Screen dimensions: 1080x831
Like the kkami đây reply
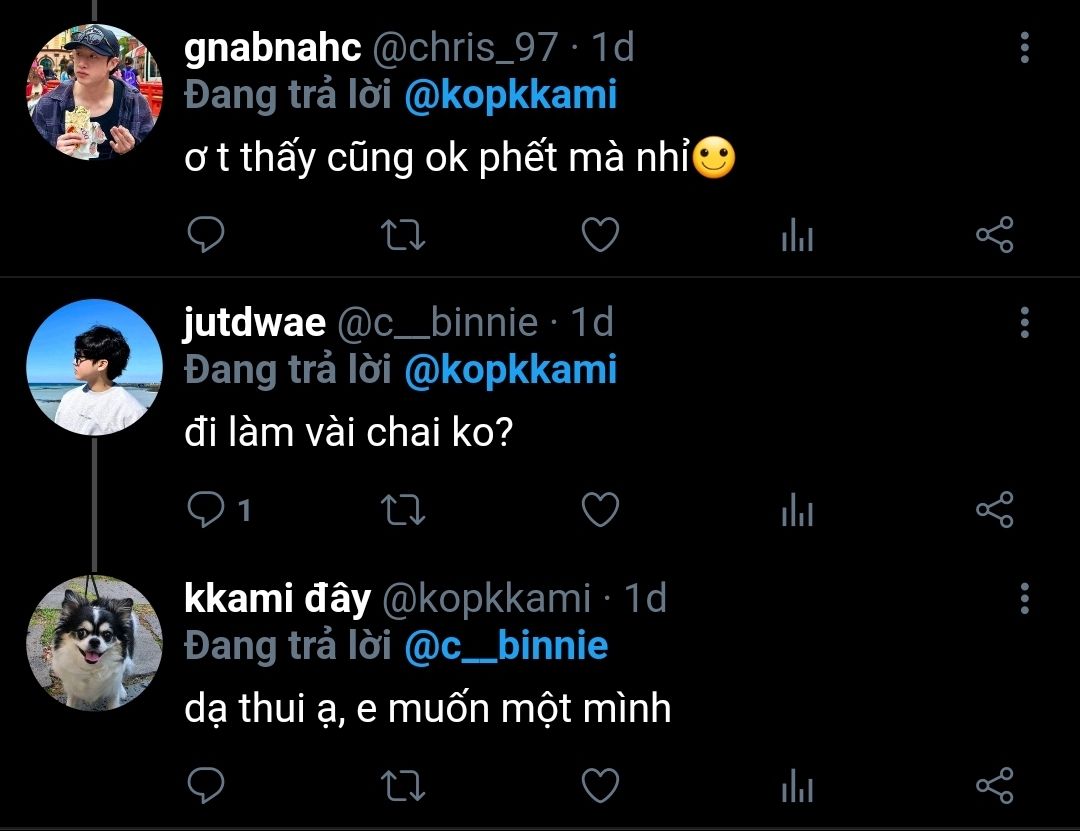pyautogui.click(x=600, y=787)
